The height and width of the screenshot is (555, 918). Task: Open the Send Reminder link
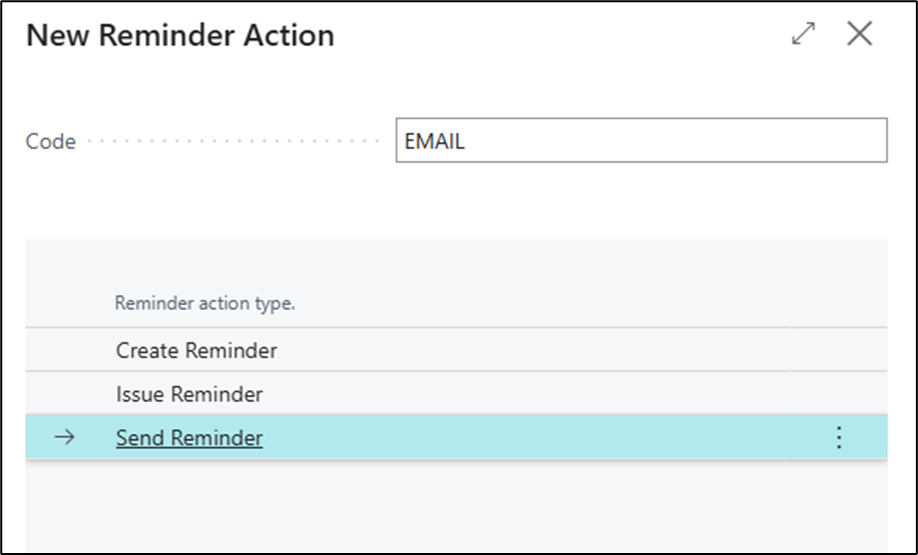point(189,438)
